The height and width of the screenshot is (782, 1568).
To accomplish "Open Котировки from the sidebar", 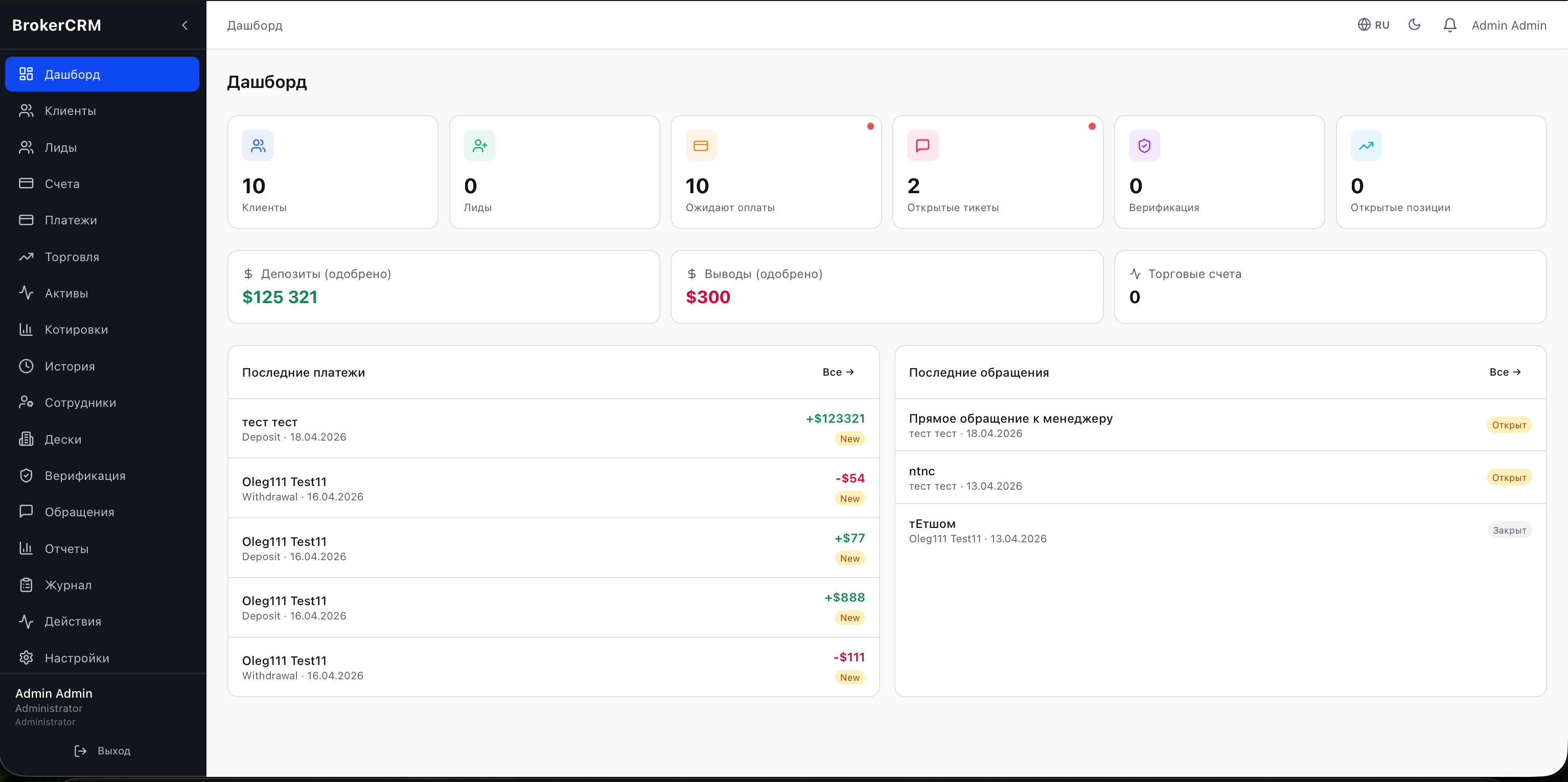I will pyautogui.click(x=76, y=330).
